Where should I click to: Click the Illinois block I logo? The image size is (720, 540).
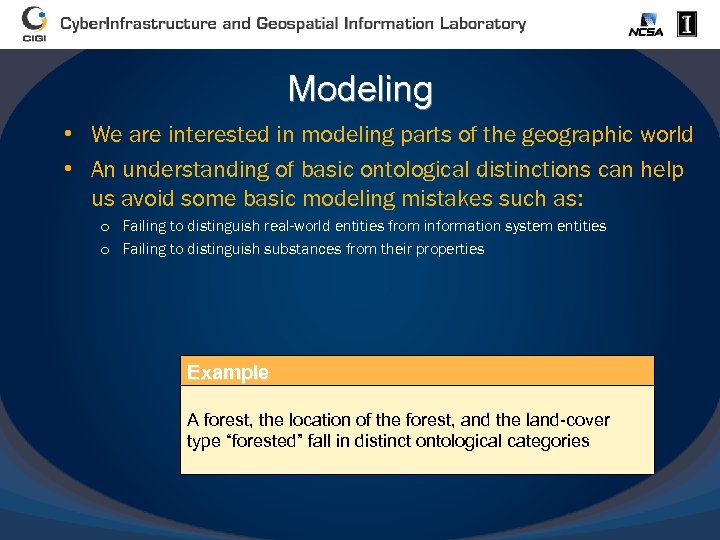(x=686, y=24)
